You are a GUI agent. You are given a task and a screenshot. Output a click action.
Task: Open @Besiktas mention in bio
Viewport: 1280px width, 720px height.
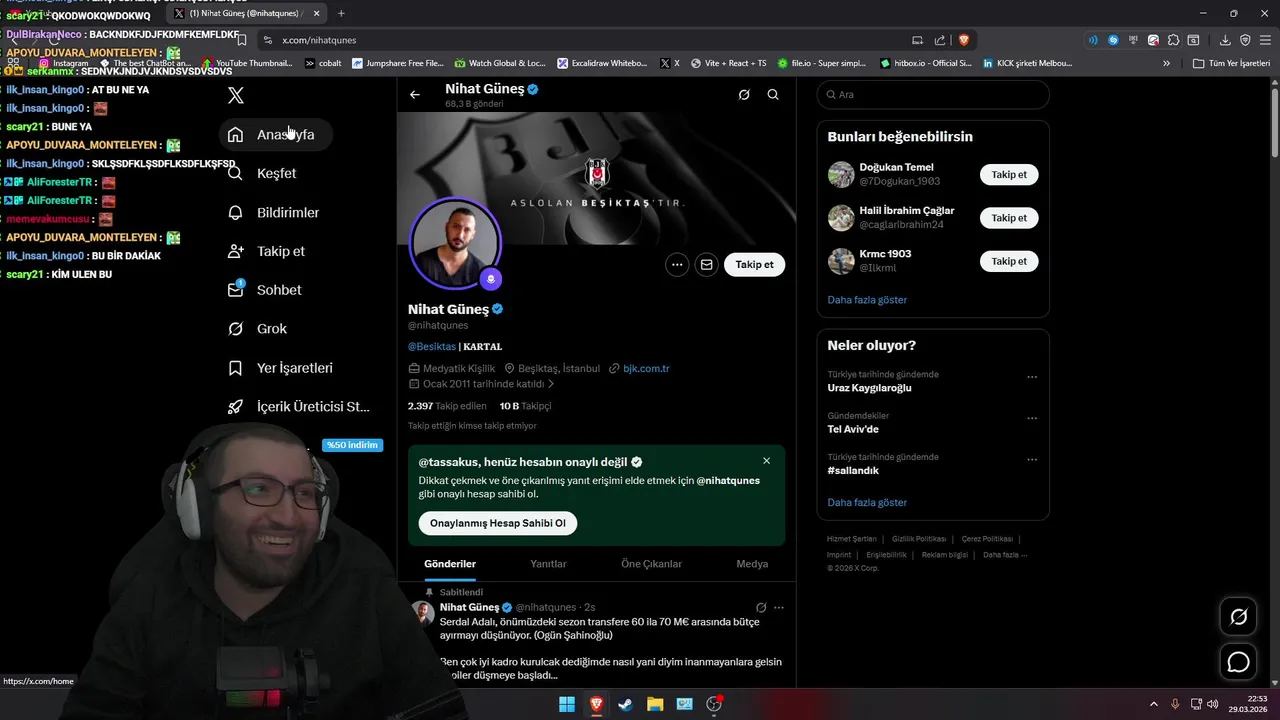[x=432, y=346]
